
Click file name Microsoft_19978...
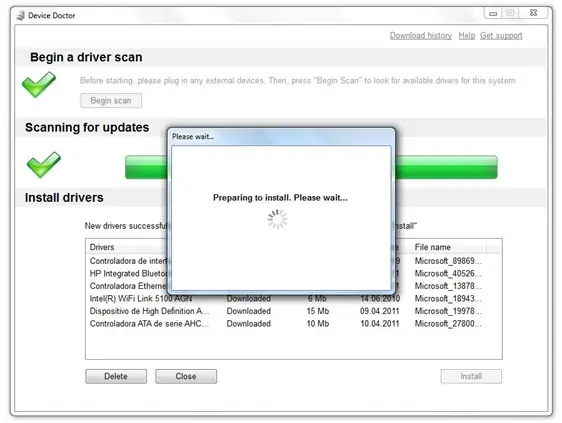pos(448,311)
